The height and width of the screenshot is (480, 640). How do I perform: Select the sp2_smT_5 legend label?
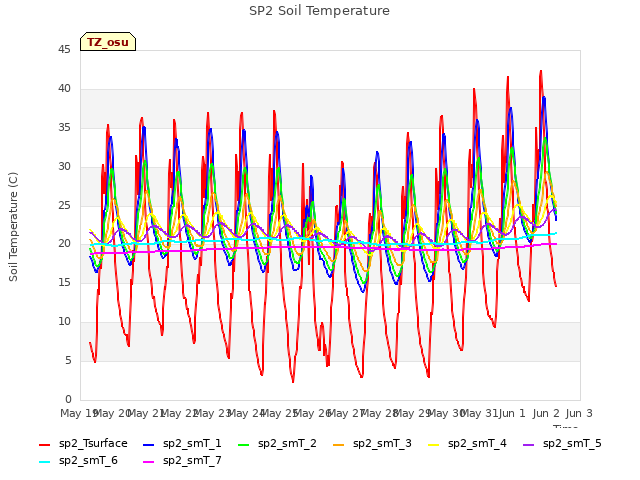point(572,444)
